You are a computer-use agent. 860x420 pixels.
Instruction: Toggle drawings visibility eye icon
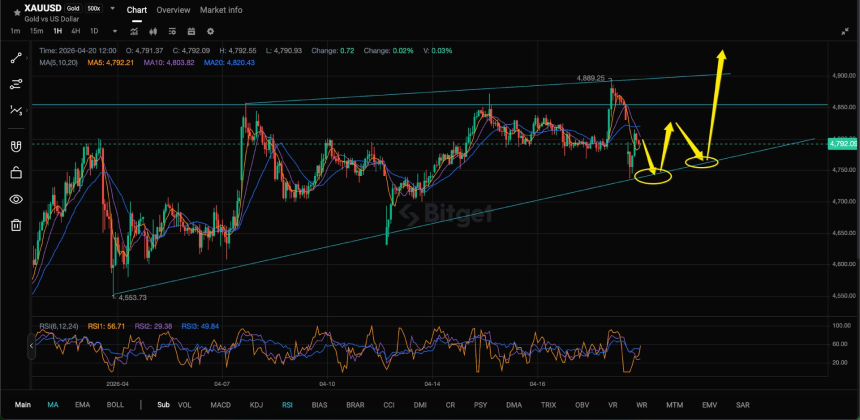pos(16,199)
